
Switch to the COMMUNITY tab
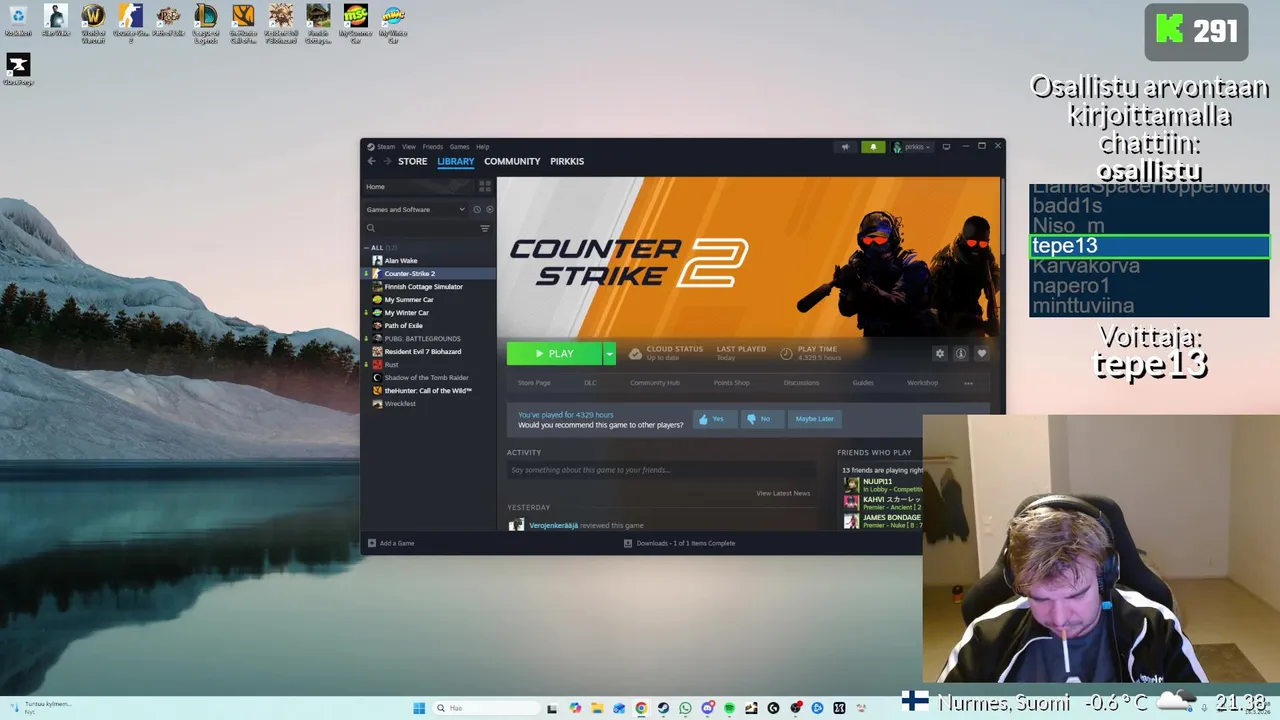tap(512, 161)
